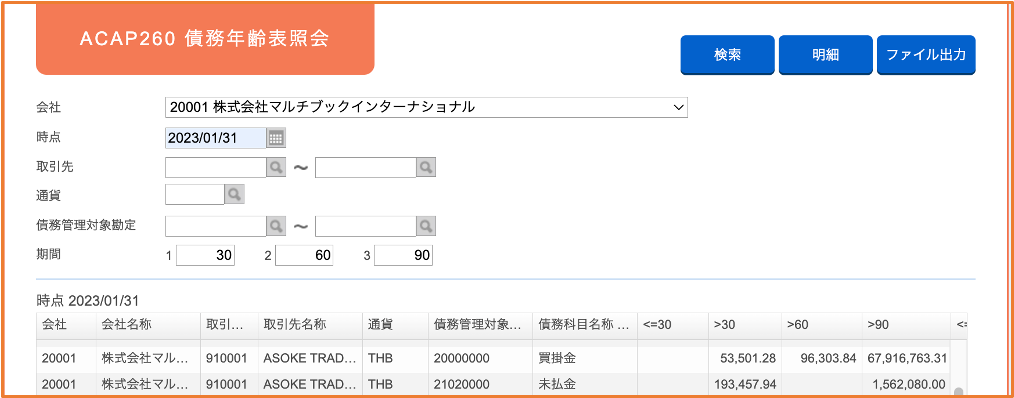Focus the 時点 date field 2023/01/31
This screenshot has width=1014, height=398.
[x=216, y=137]
